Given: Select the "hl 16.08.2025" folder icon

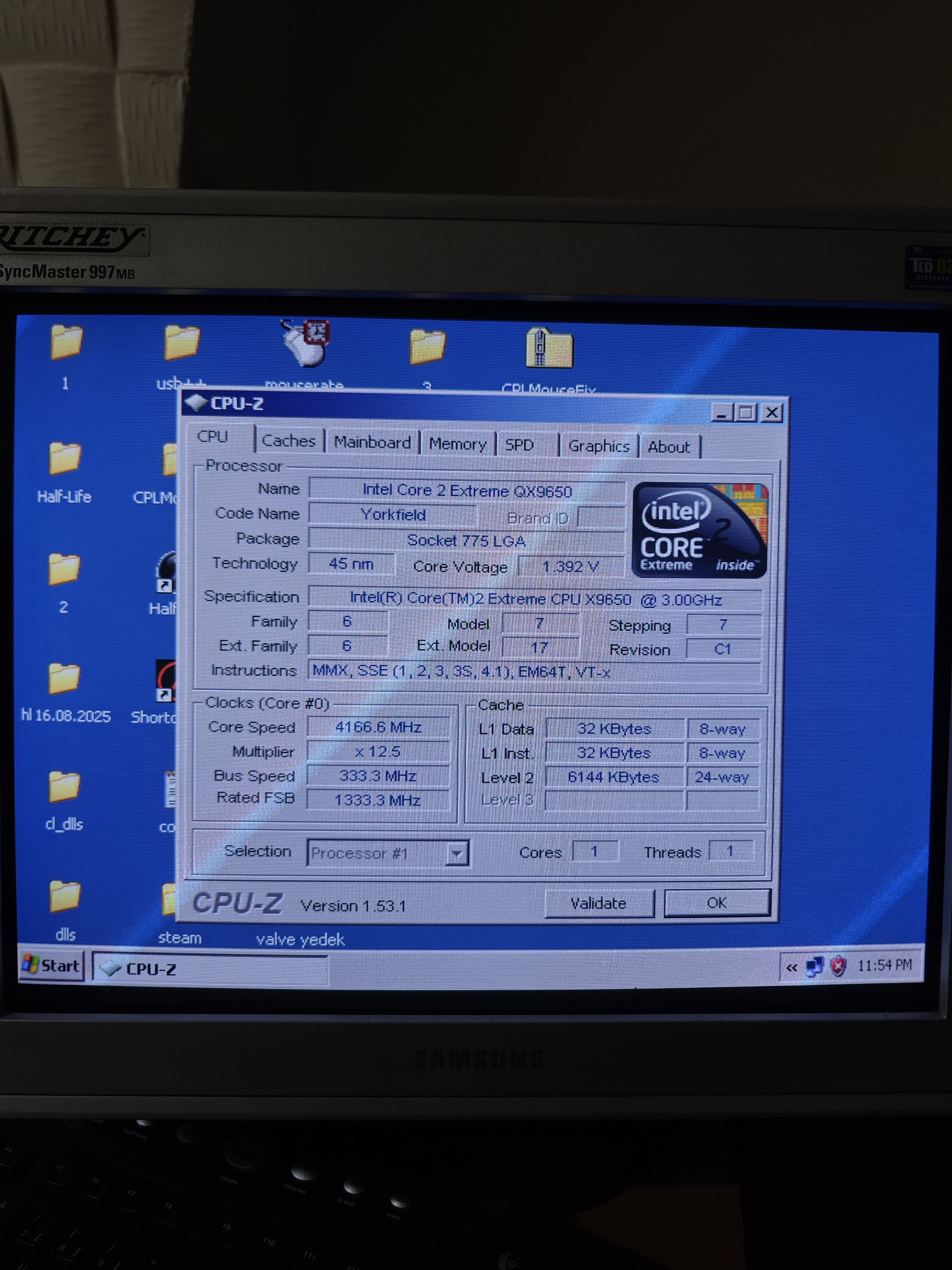Looking at the screenshot, I should coord(63,679).
